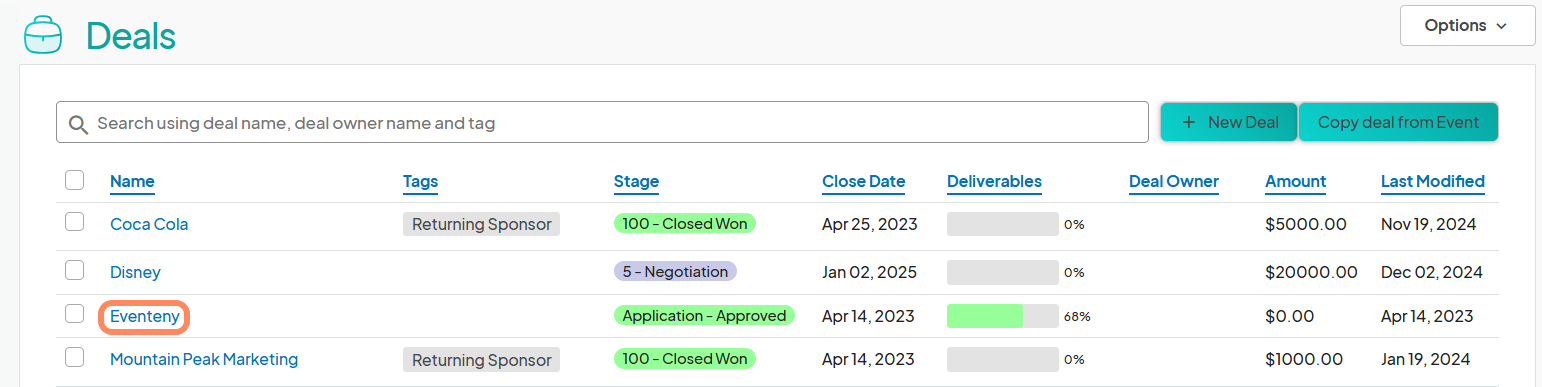Click Copy deal from Event button
Screen dimensions: 1542x387
(x=1398, y=122)
